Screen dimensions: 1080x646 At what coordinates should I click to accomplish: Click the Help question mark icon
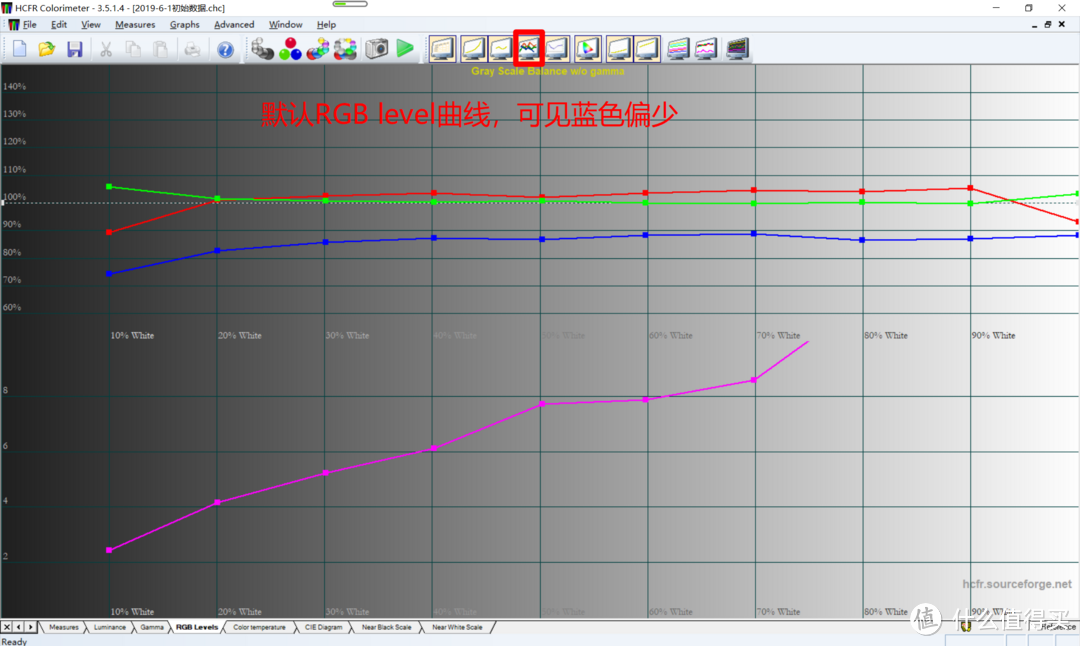pyautogui.click(x=225, y=48)
